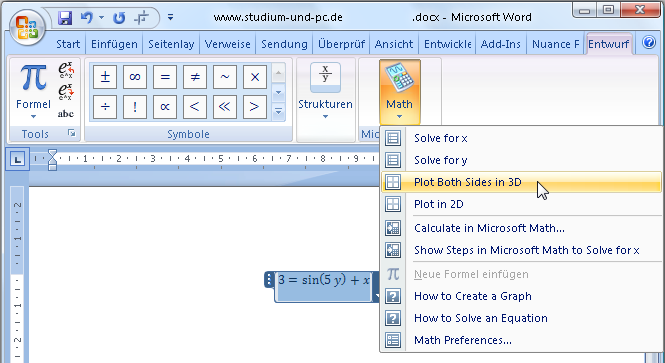Image resolution: width=665 pixels, height=363 pixels.
Task: Open the Formel pi button
Action: click(x=33, y=91)
